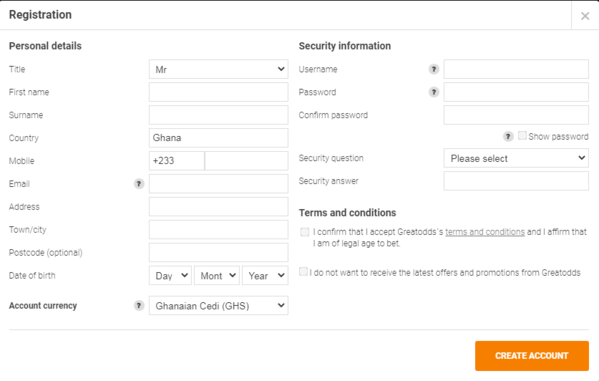
Task: Focus the Username text field
Action: [x=516, y=69]
